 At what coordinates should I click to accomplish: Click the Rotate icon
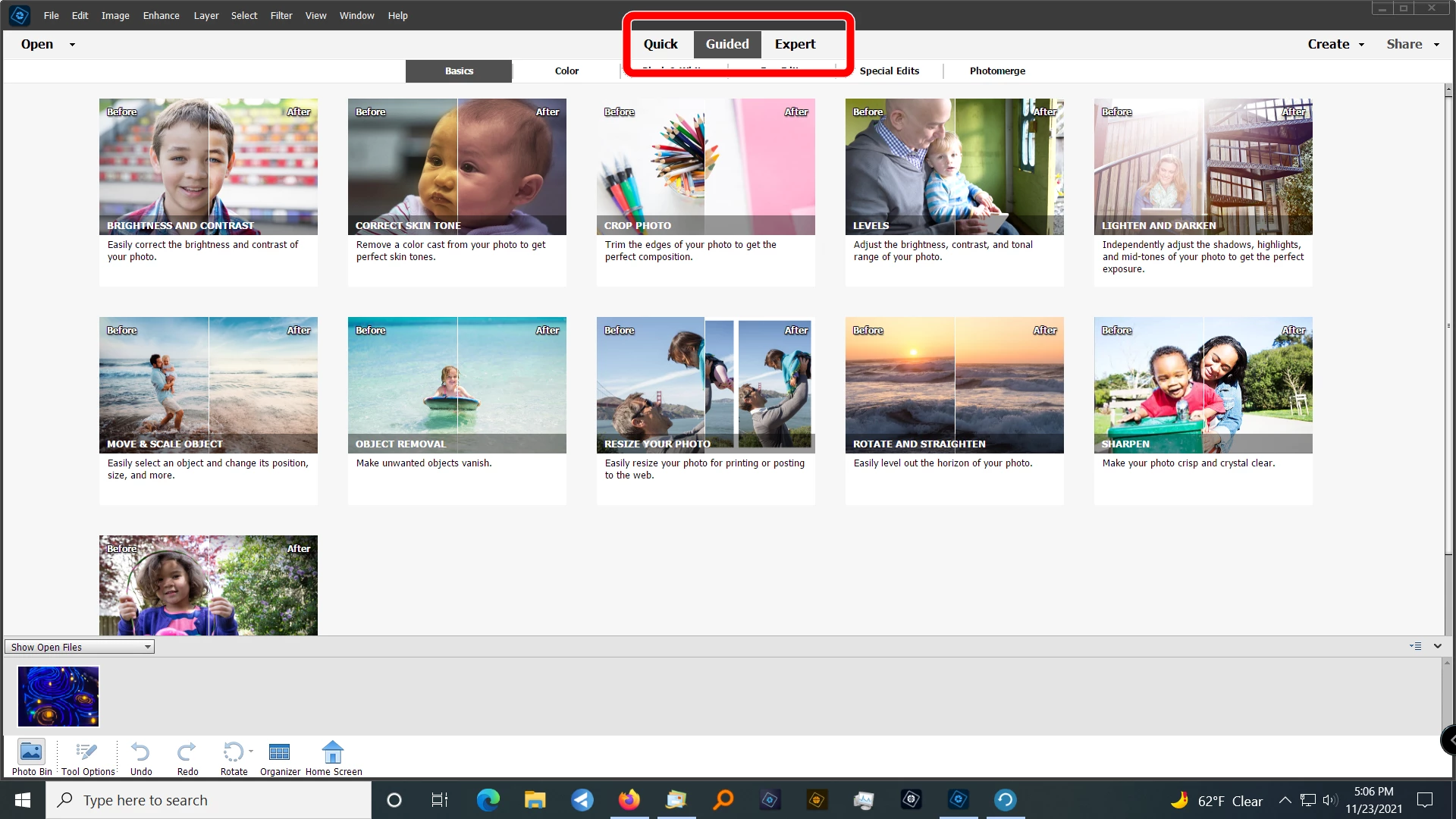tap(233, 752)
